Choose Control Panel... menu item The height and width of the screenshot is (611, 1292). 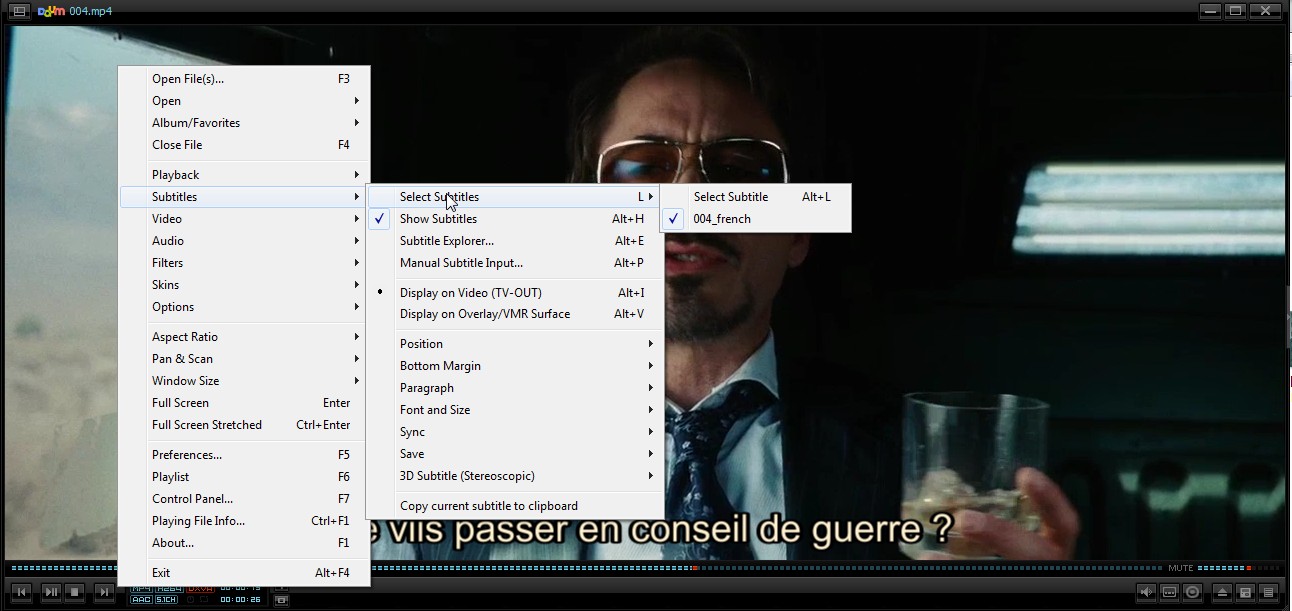pyautogui.click(x=244, y=499)
